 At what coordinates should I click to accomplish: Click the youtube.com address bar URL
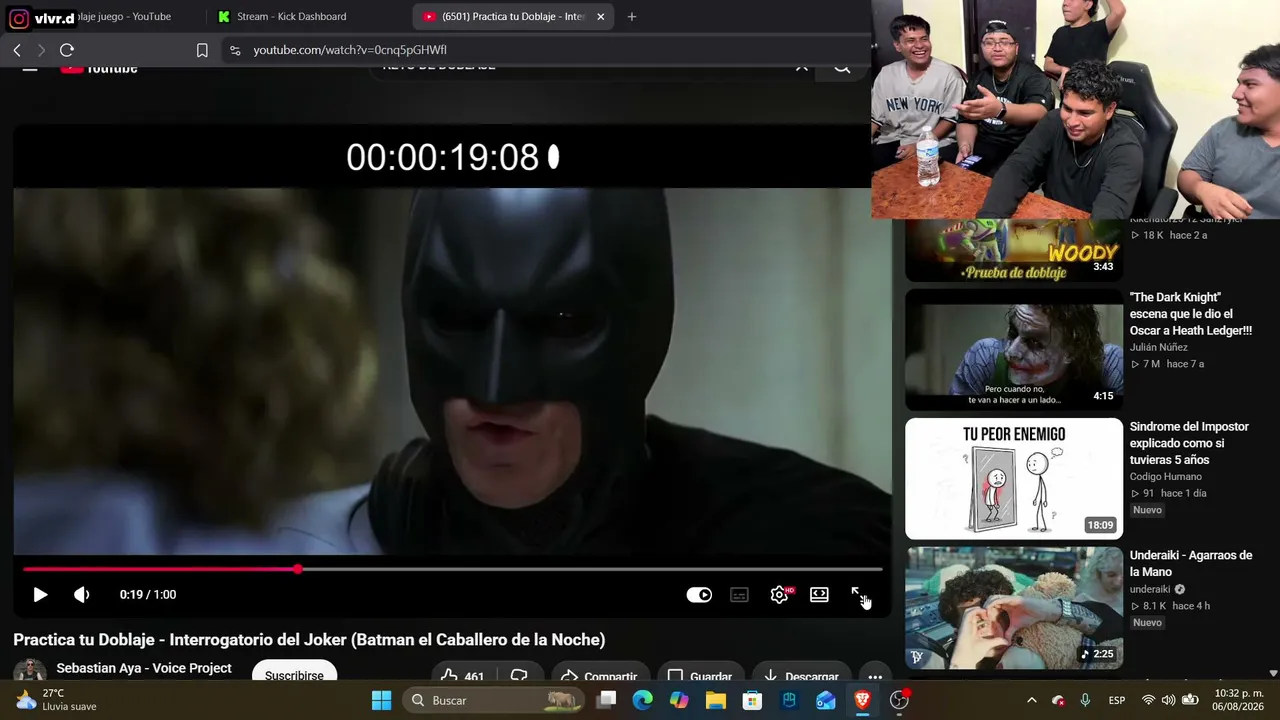coord(350,50)
